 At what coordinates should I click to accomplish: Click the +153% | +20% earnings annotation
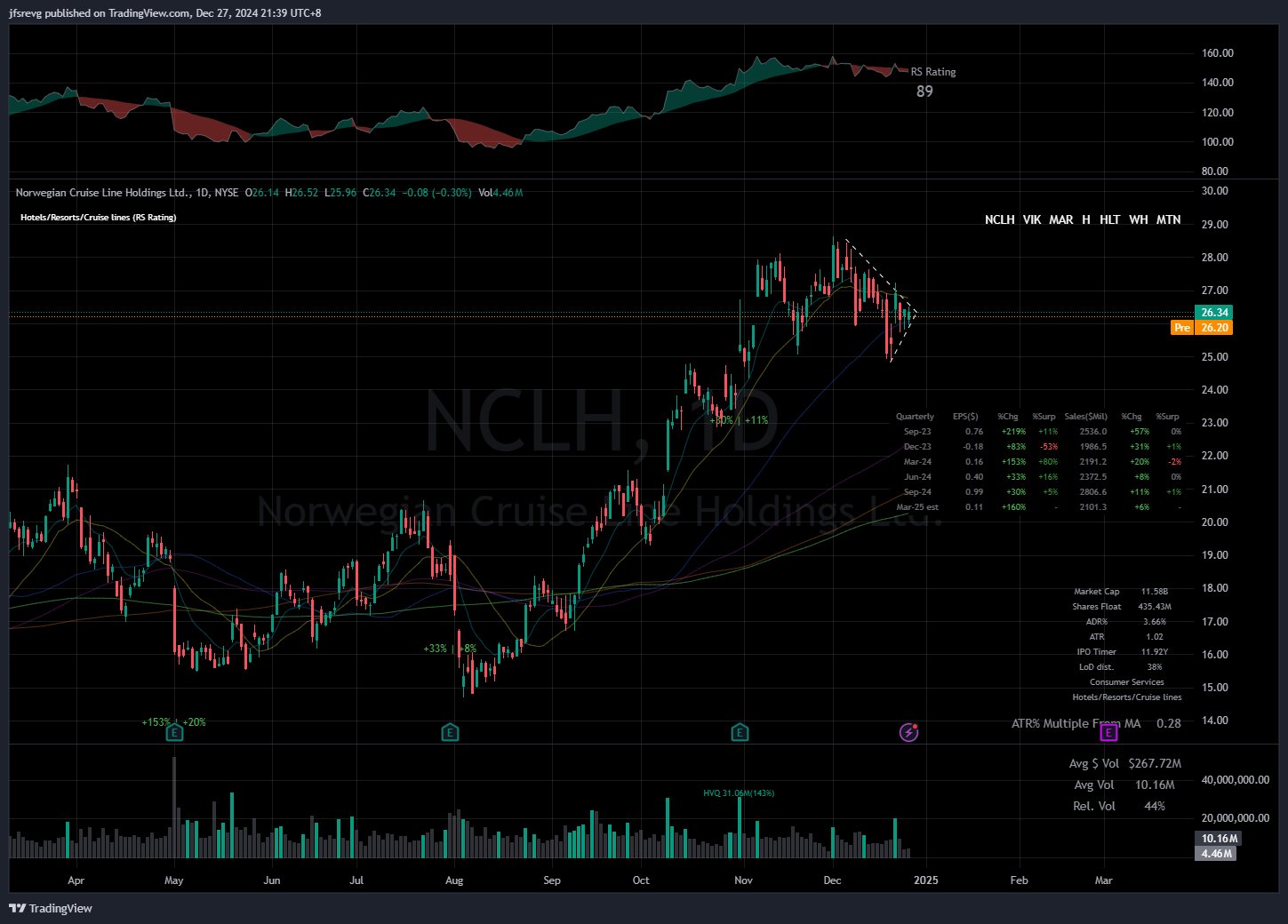pos(173,722)
